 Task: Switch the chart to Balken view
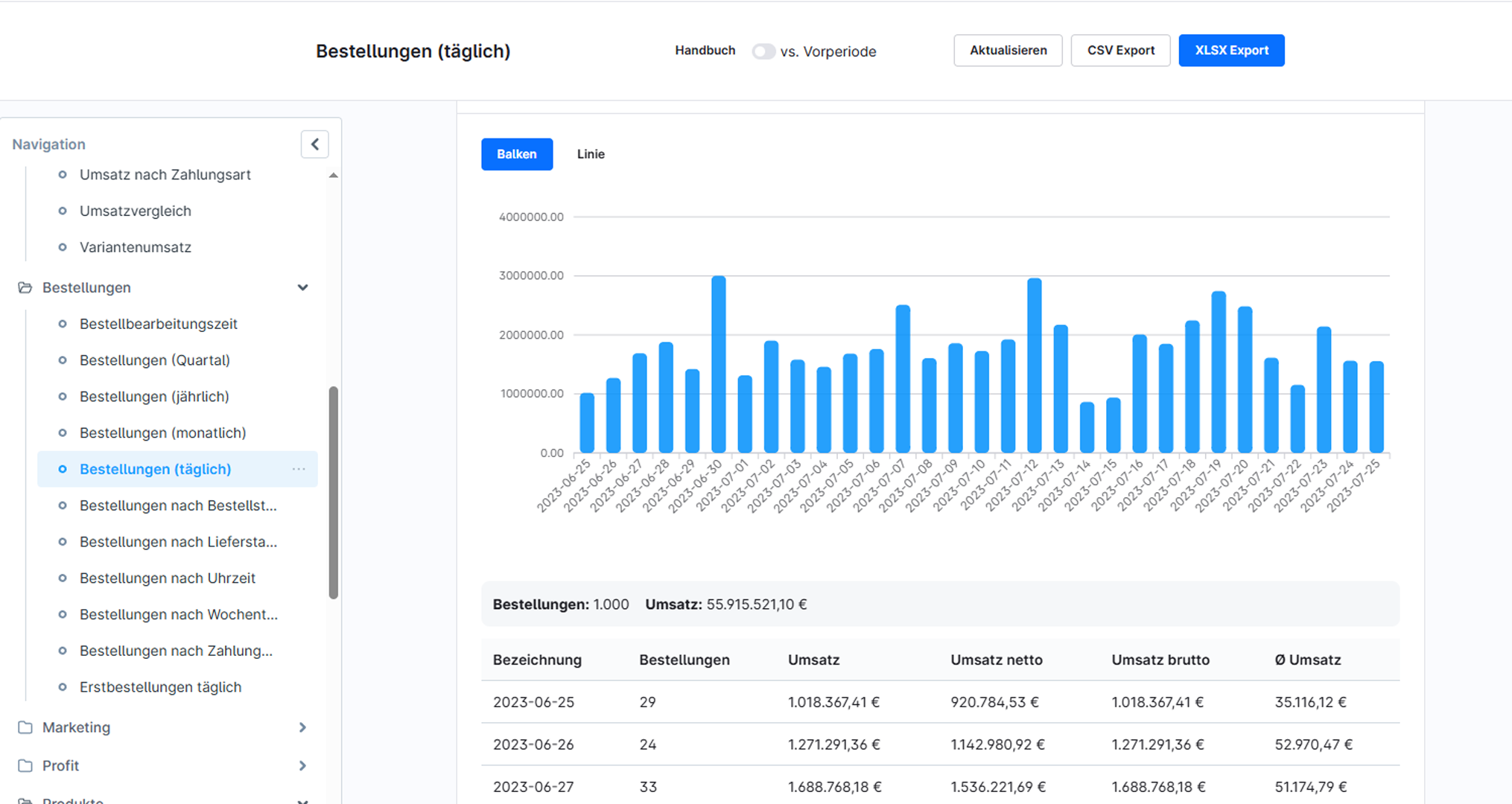(517, 154)
